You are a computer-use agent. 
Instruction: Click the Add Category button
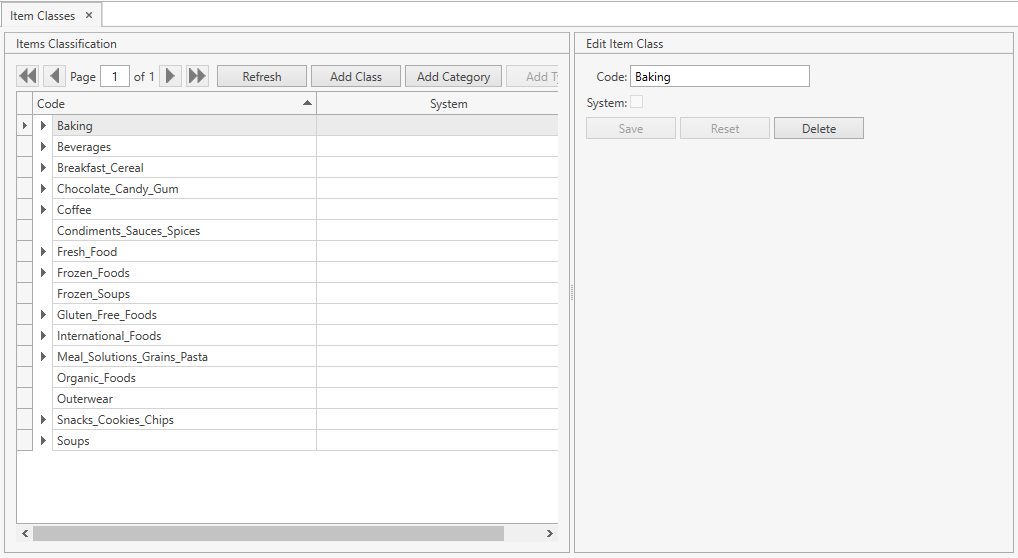(453, 76)
